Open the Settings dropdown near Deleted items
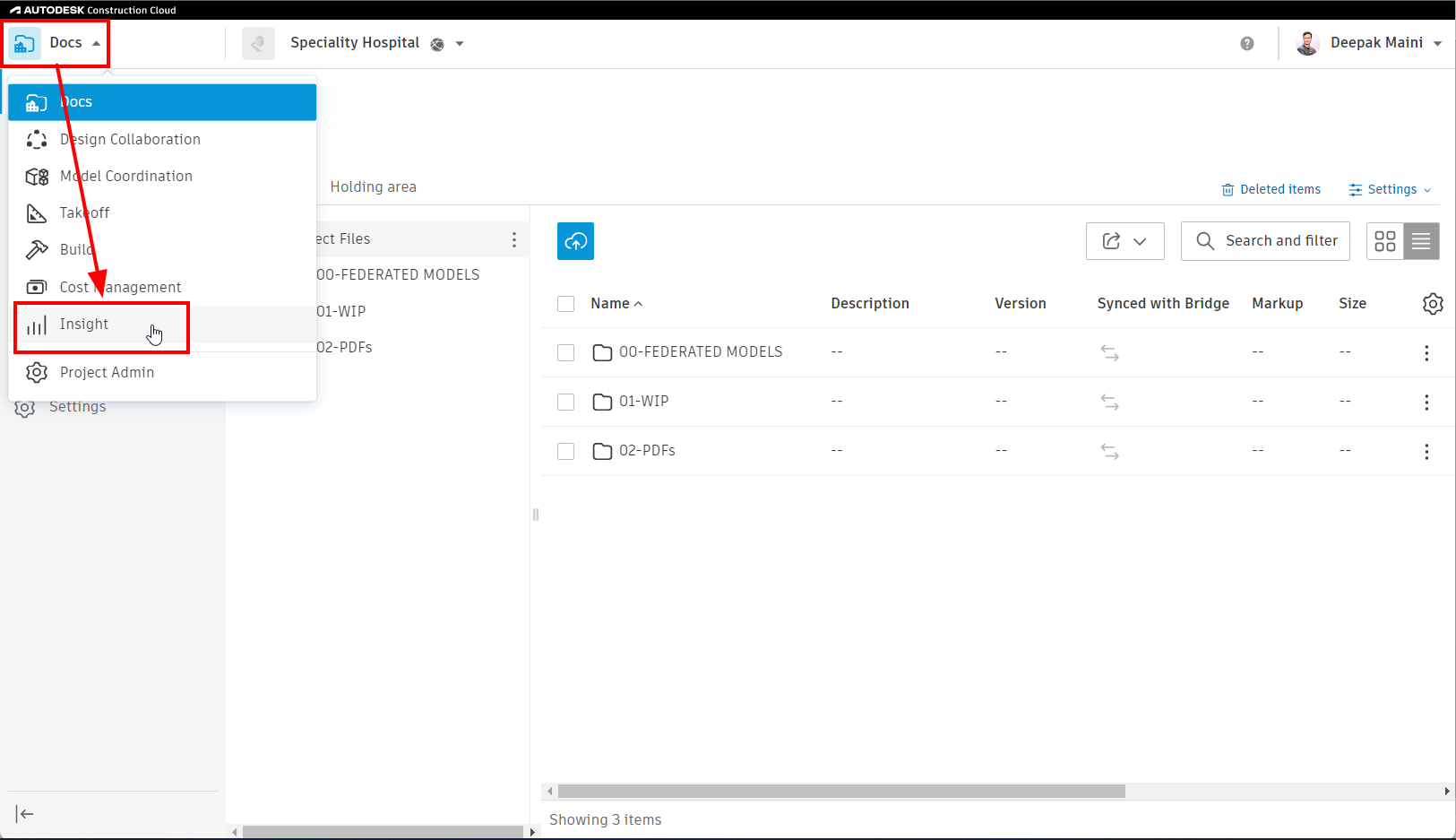Viewport: 1456px width, 840px height. pos(1390,189)
